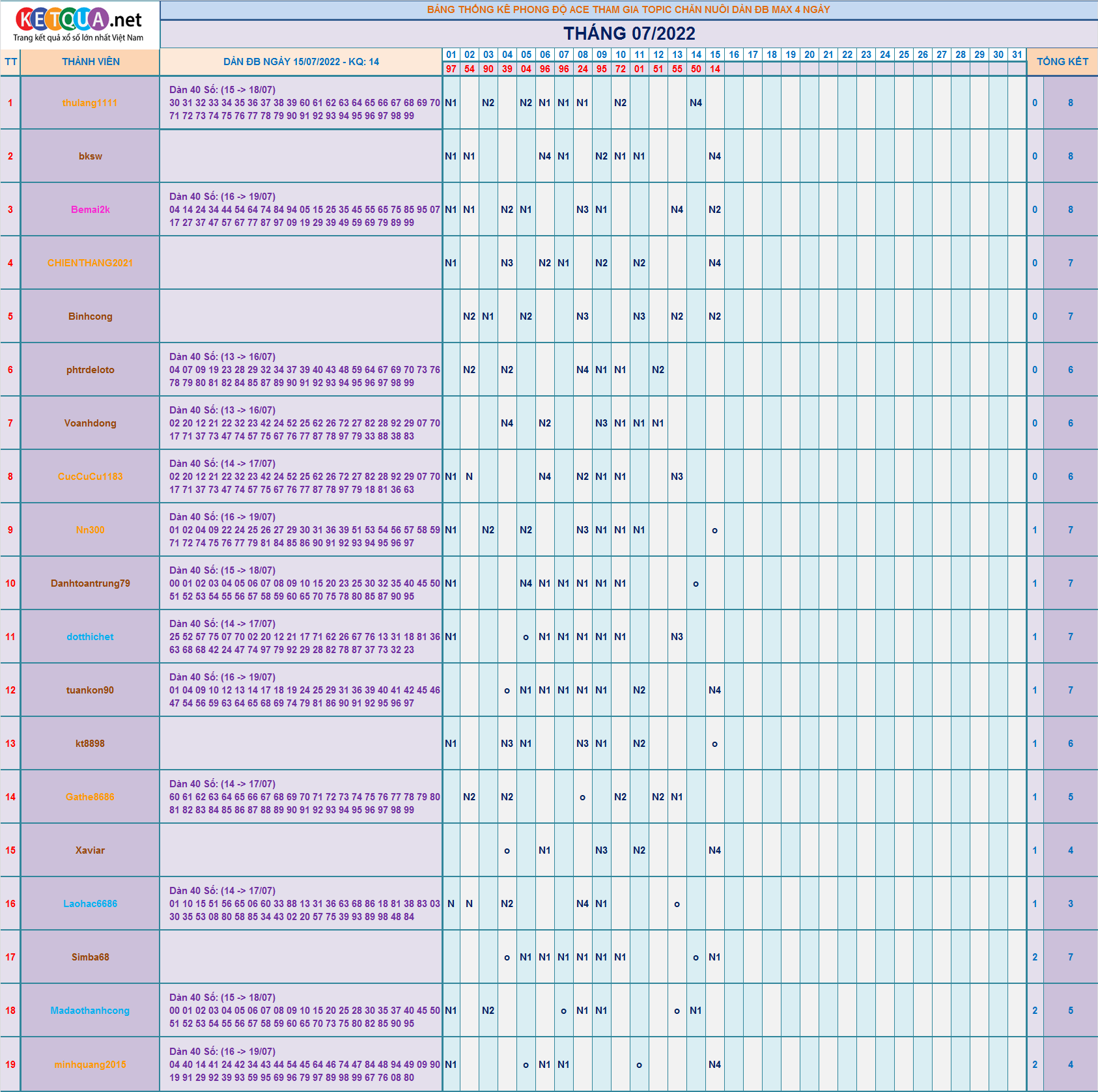Viewport: 1098px width, 1092px height.
Task: Select the THÀNH VIÊN column header
Action: [91, 62]
